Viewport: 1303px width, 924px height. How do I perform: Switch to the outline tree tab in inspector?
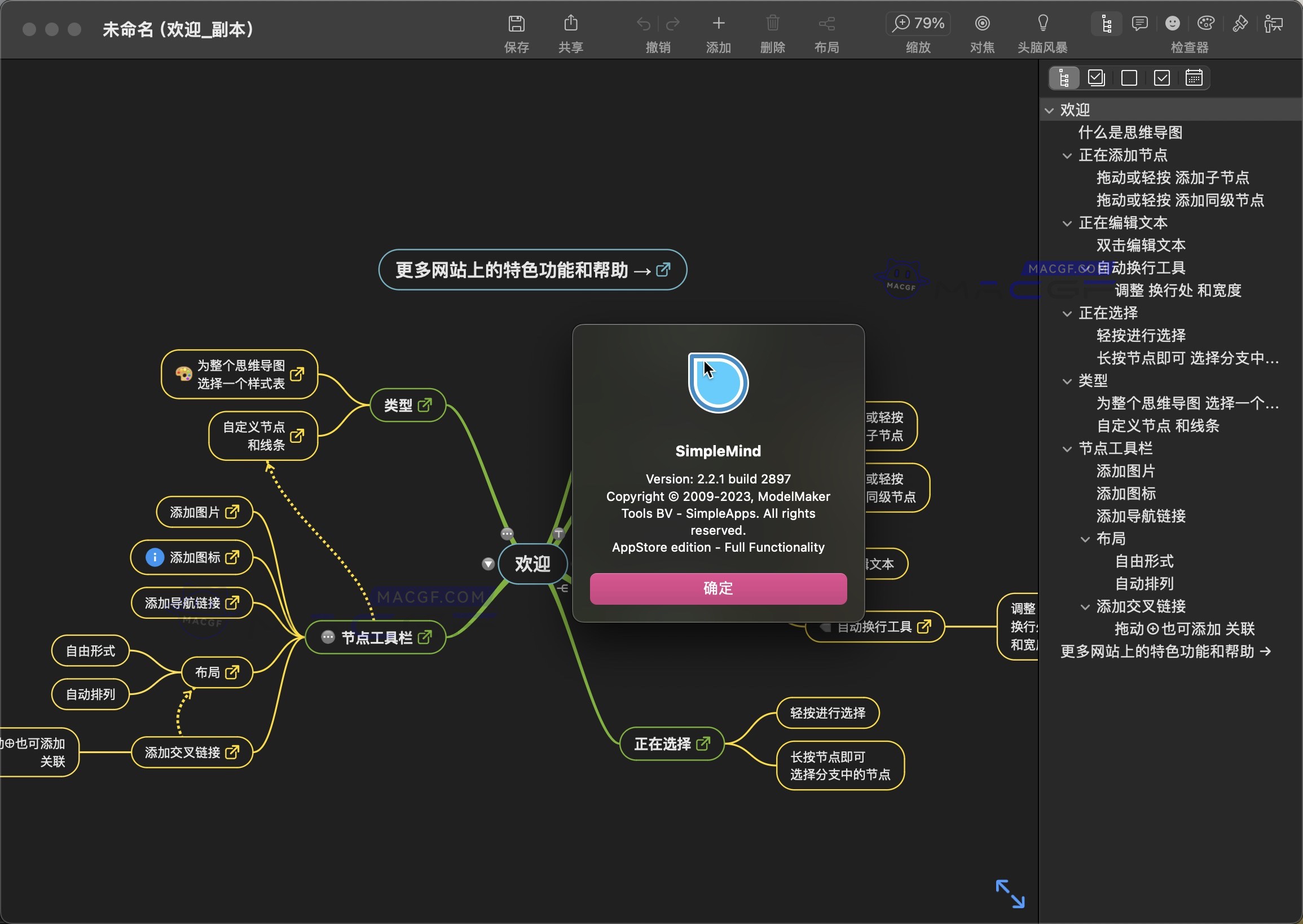1063,77
